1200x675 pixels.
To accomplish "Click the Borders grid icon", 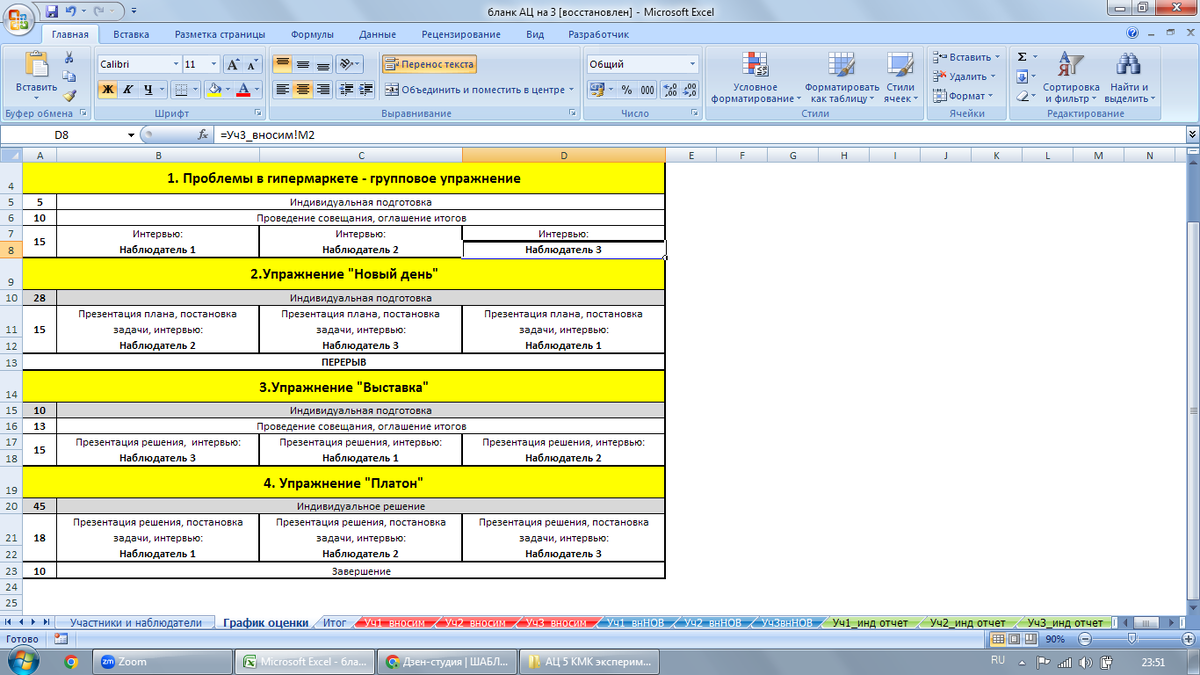I will [181, 89].
